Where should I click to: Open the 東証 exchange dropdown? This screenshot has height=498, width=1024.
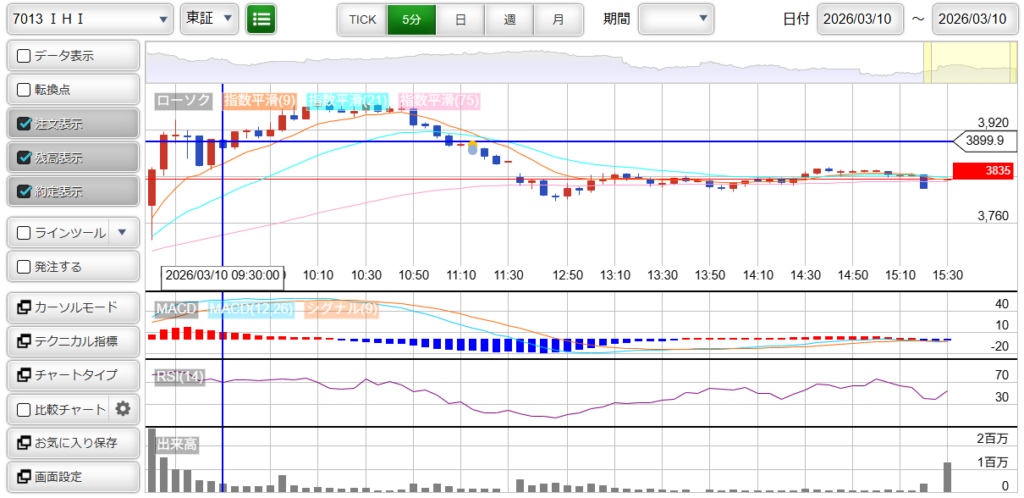point(209,18)
